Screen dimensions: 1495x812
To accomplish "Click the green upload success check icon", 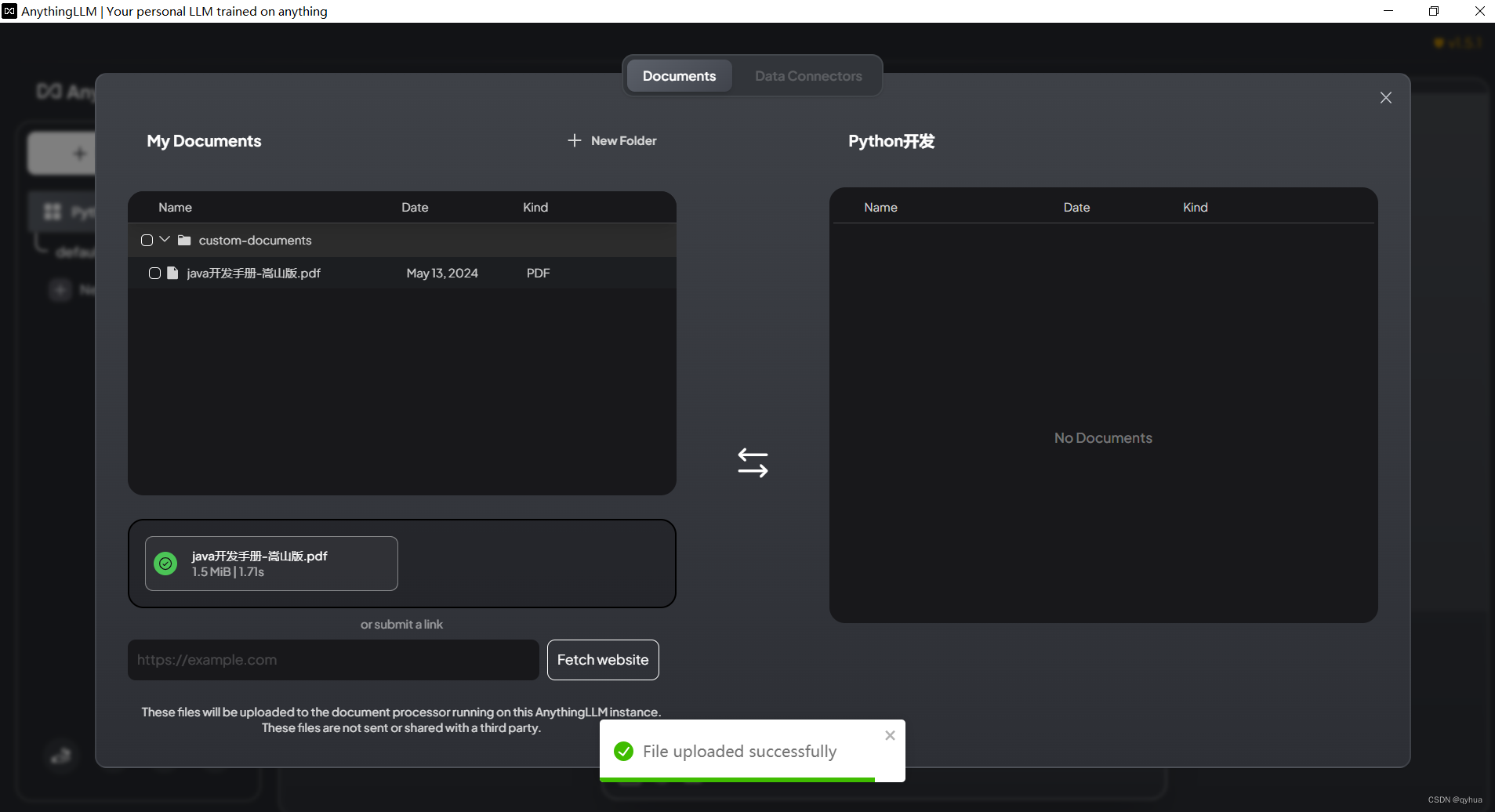I will [x=165, y=564].
